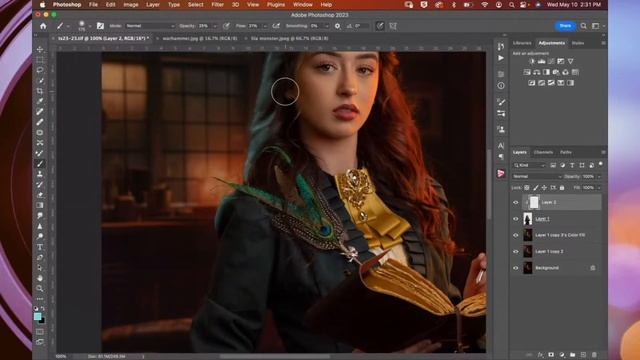Hide Layer 2 visibility eye

click(x=516, y=202)
